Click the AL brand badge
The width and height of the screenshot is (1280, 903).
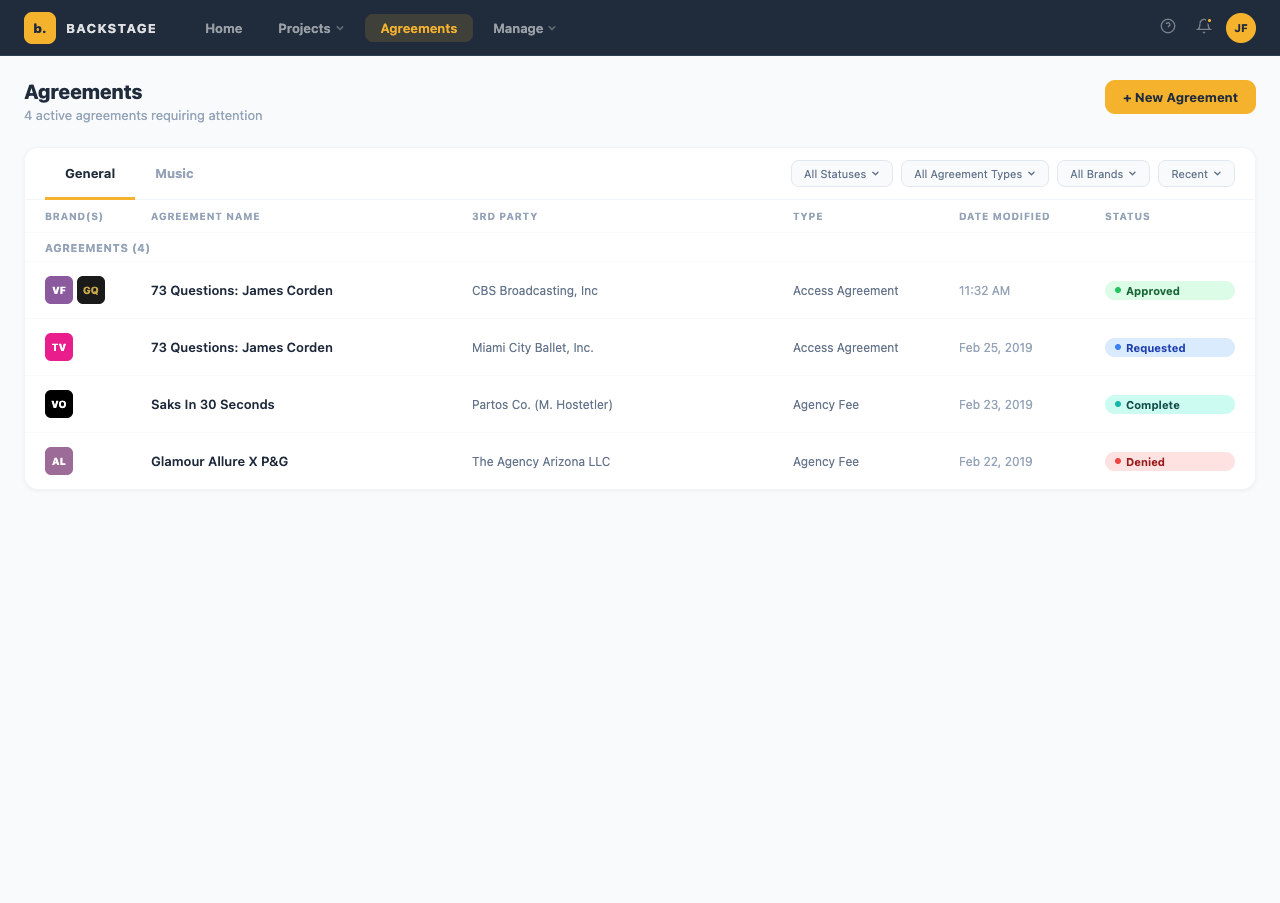click(59, 461)
